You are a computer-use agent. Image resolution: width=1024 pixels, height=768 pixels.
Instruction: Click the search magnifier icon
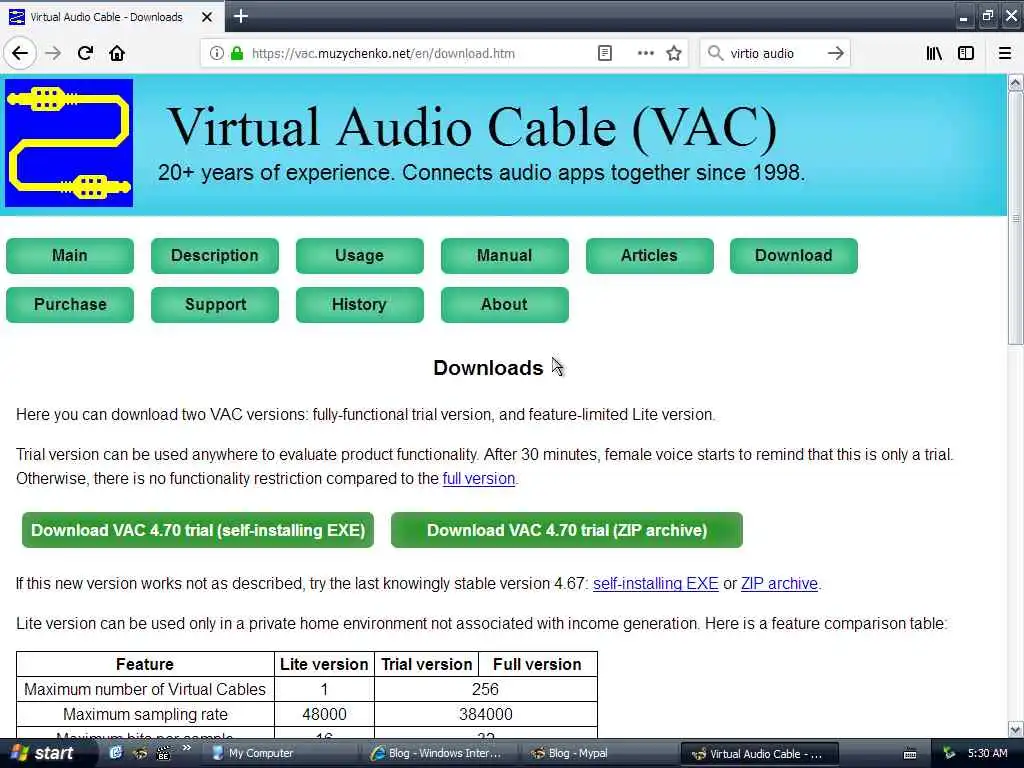coord(716,54)
